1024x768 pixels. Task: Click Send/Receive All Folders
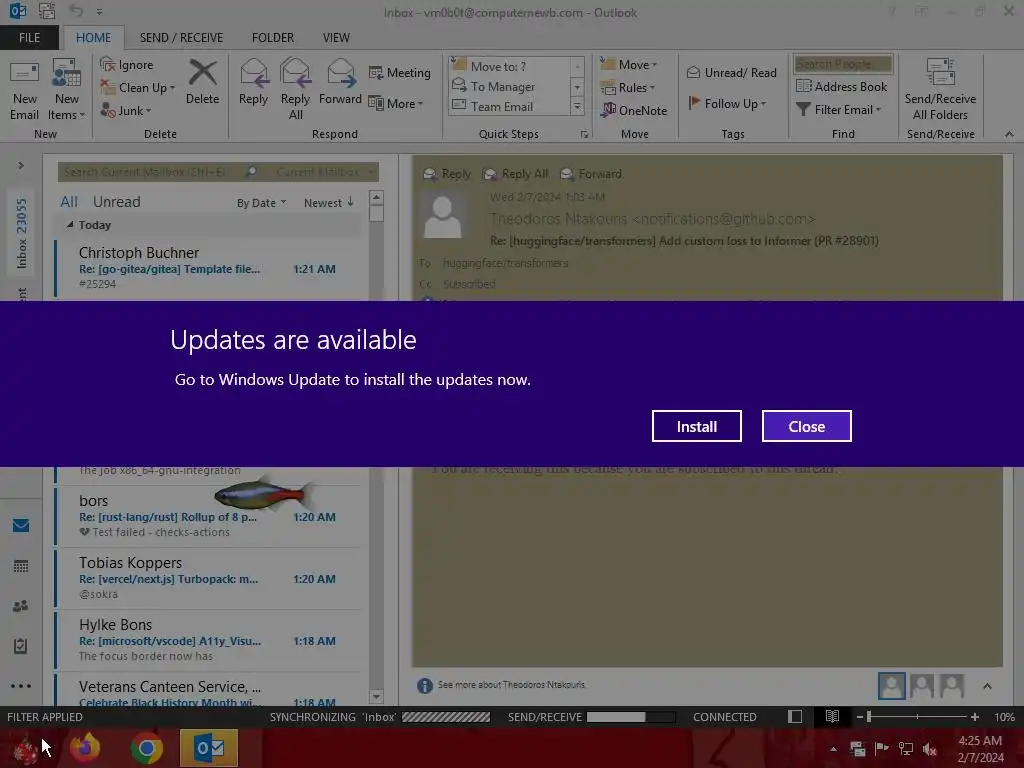pyautogui.click(x=940, y=89)
